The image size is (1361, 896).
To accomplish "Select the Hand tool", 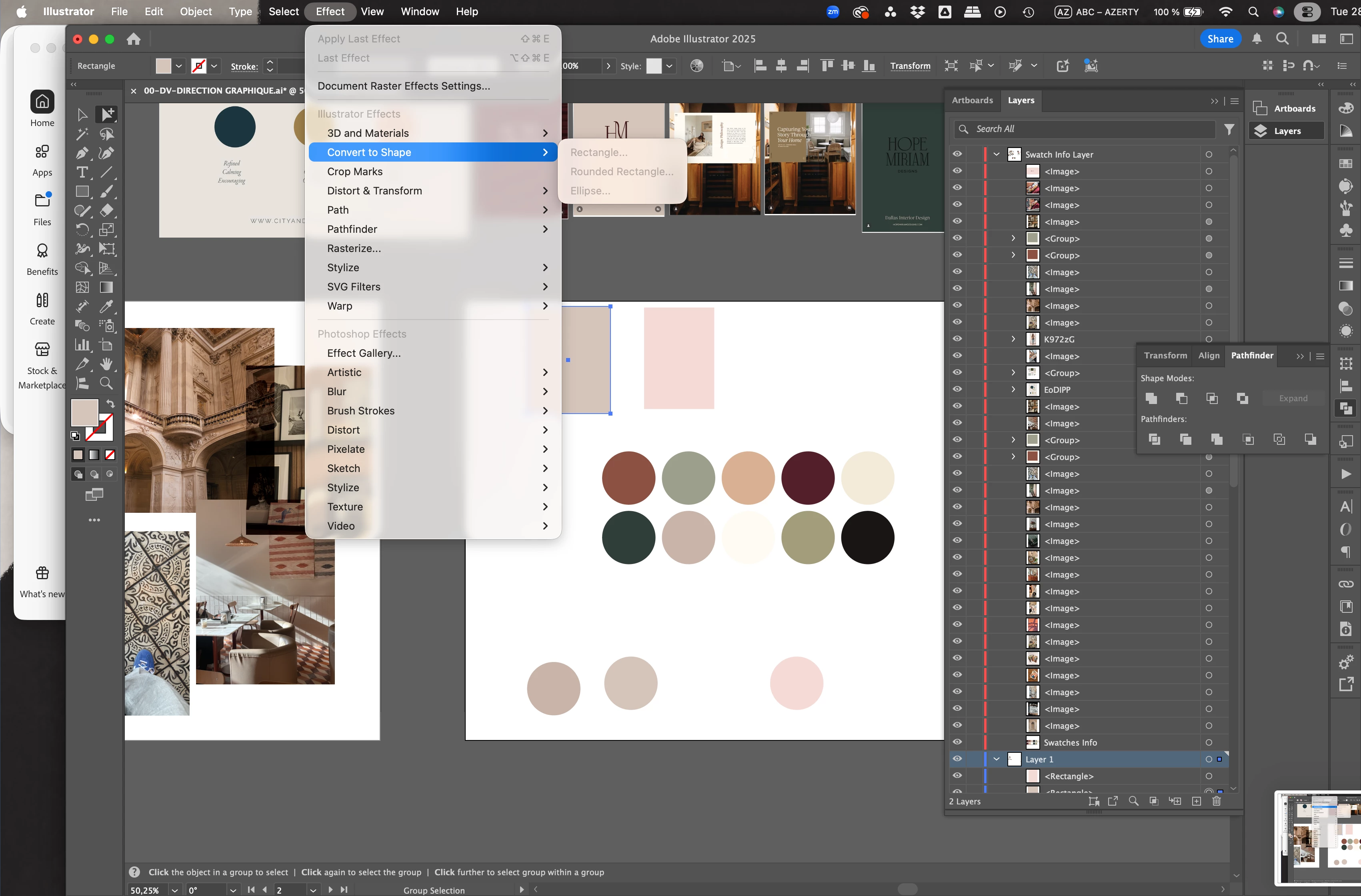I will click(x=106, y=364).
